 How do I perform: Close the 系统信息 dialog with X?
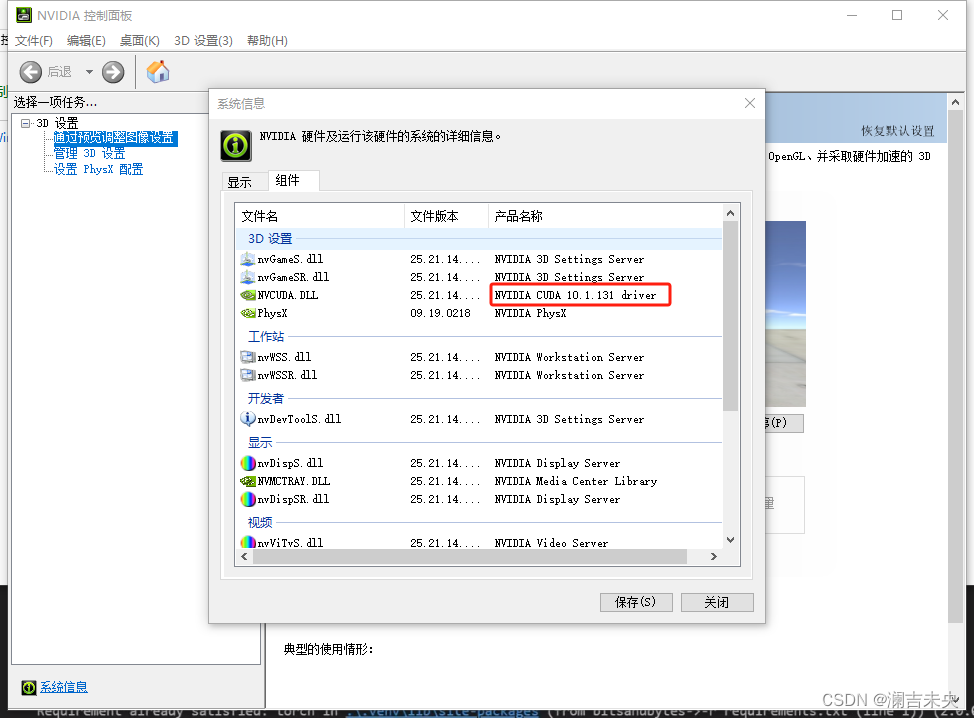point(750,103)
